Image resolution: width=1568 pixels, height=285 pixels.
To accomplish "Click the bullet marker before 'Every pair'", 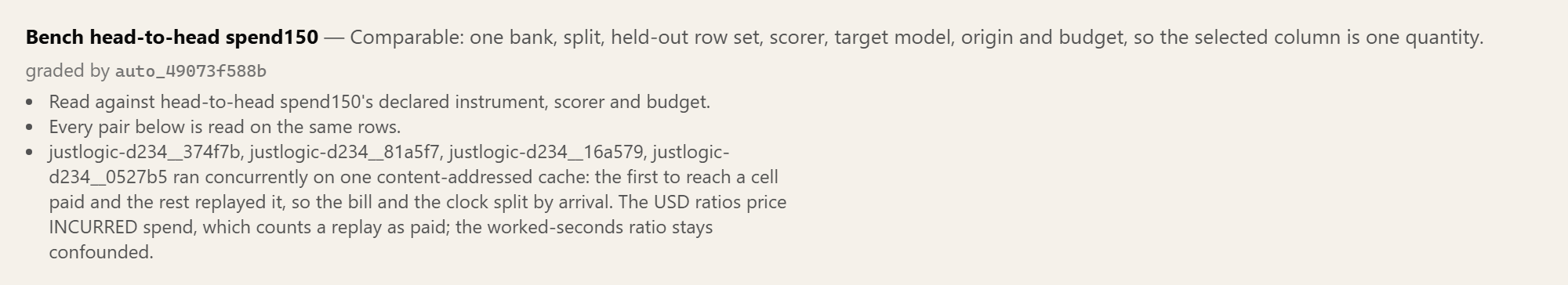I will pos(30,128).
